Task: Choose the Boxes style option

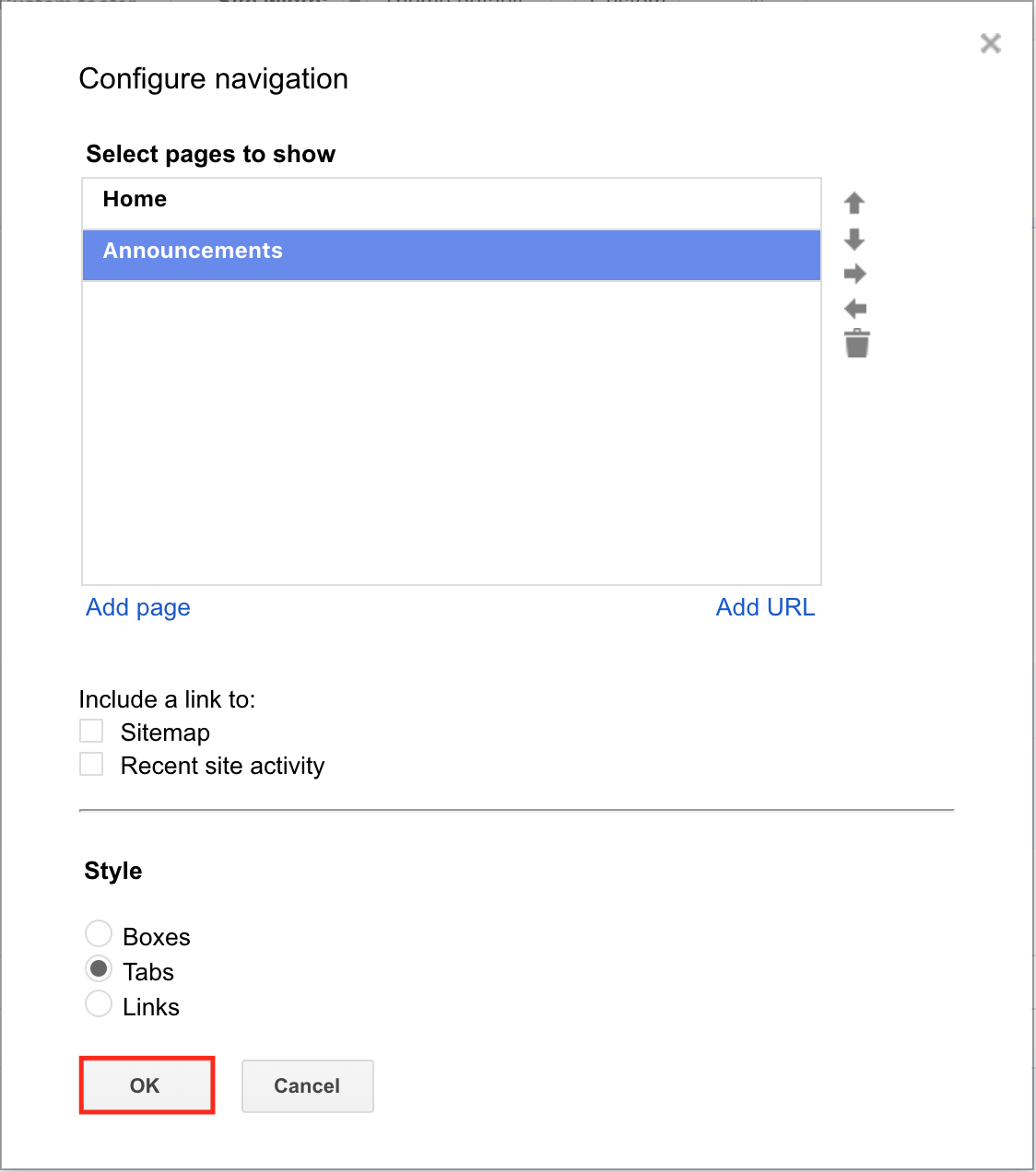Action: pyautogui.click(x=99, y=933)
